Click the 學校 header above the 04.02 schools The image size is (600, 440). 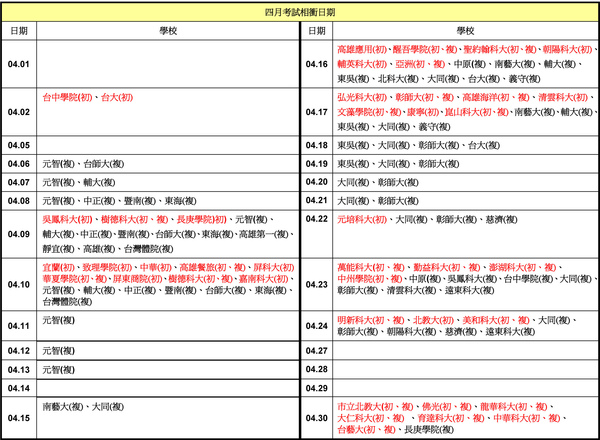(x=168, y=31)
